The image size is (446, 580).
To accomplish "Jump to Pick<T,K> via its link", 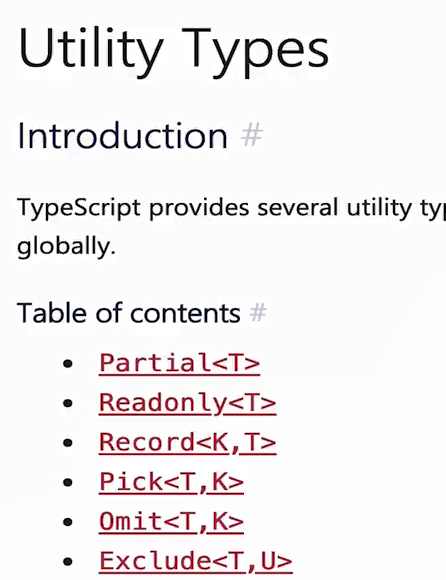I will [x=171, y=482].
